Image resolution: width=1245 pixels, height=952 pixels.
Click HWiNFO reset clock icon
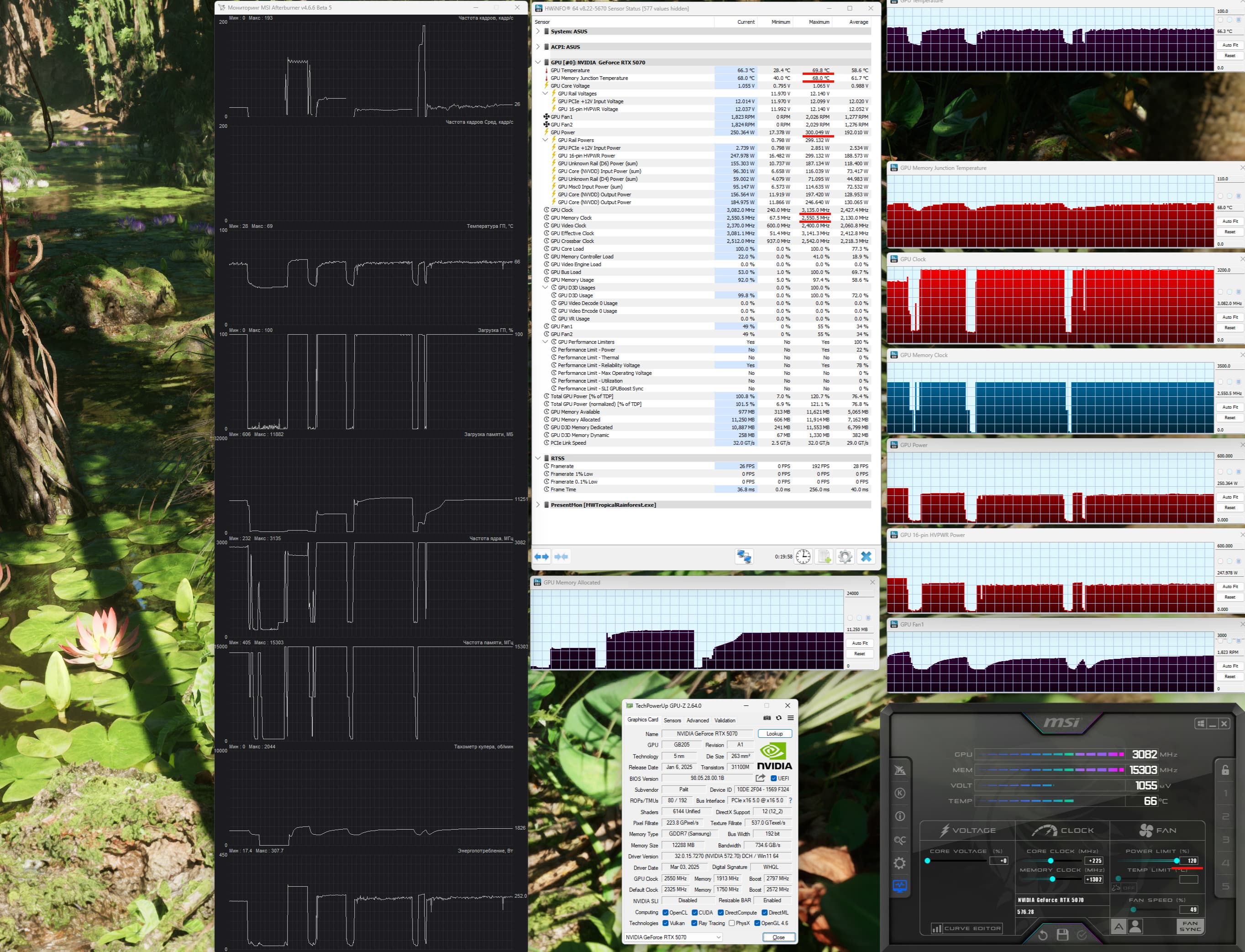pyautogui.click(x=803, y=557)
